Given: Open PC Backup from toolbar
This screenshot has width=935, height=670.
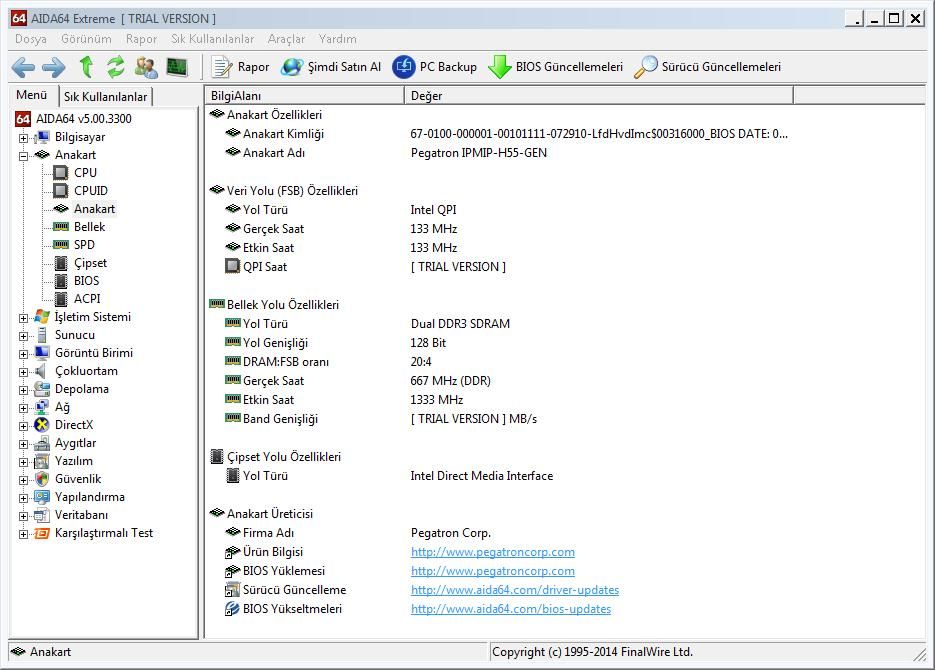Looking at the screenshot, I should coord(435,67).
